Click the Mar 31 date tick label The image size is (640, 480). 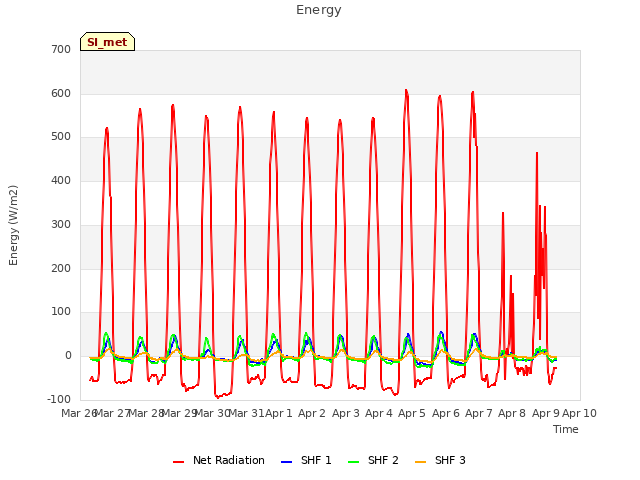click(246, 413)
